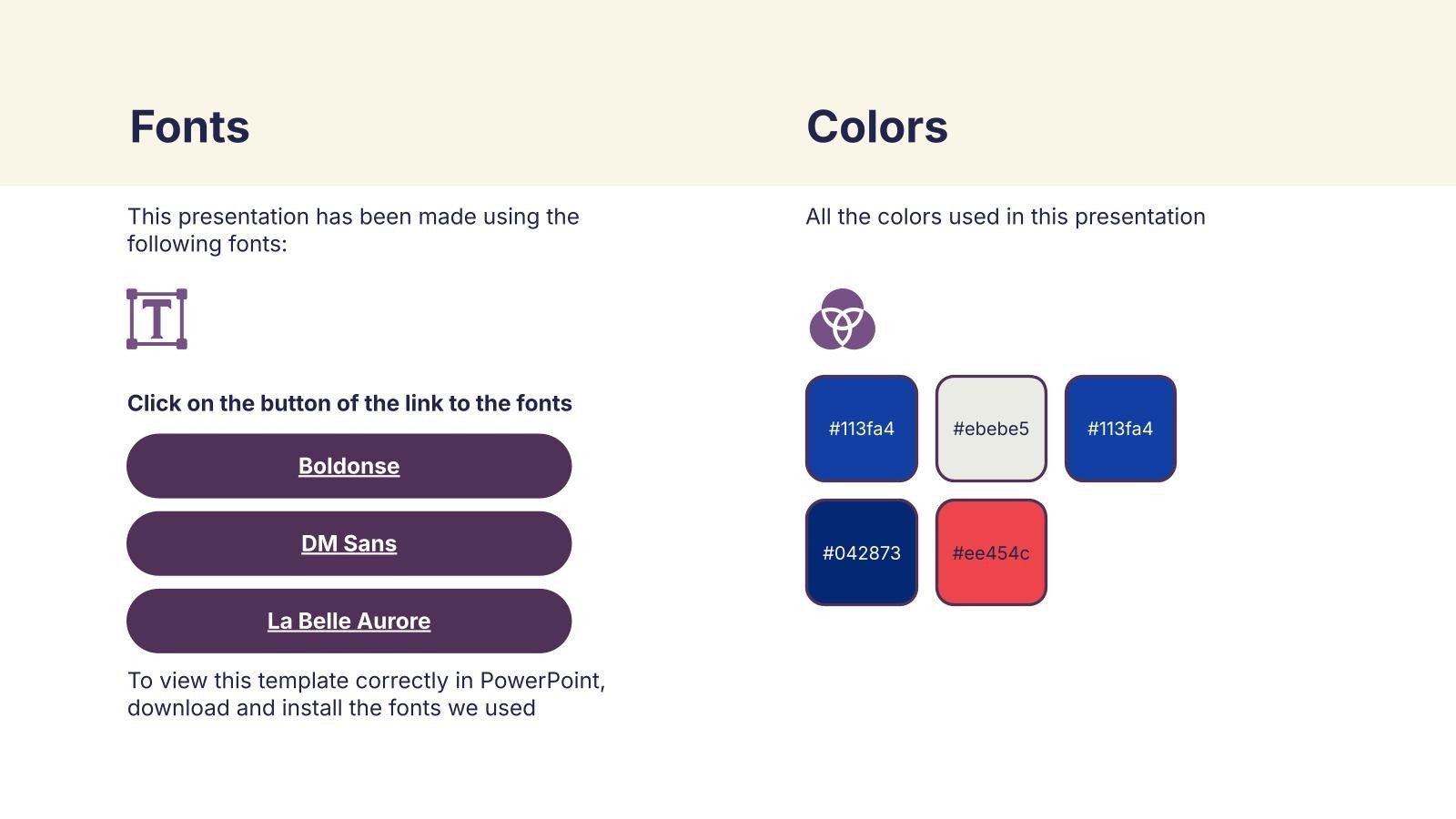The width and height of the screenshot is (1456, 819).
Task: Click the bold "Click on the button" instruction
Action: [x=349, y=403]
